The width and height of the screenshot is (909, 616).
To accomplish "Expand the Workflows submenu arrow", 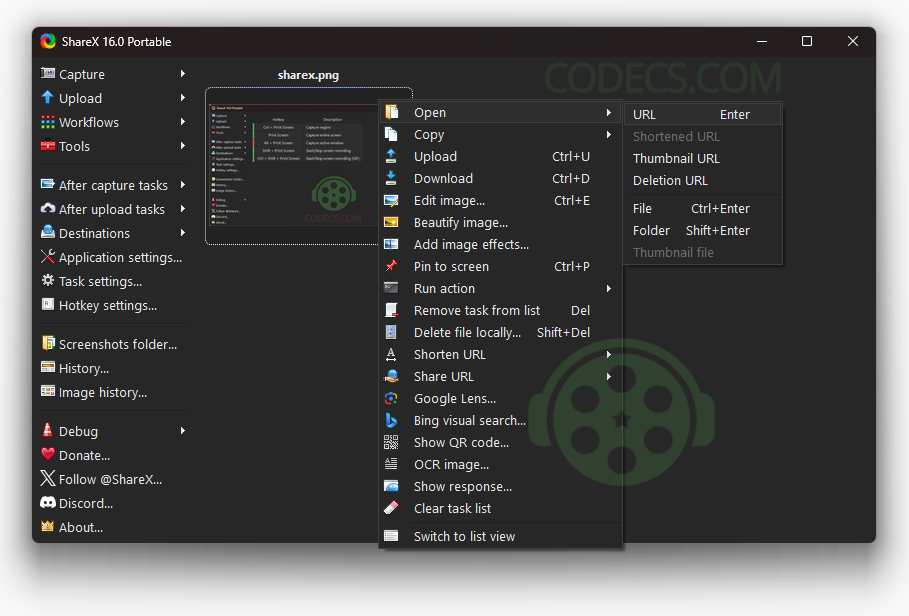I will (x=183, y=122).
